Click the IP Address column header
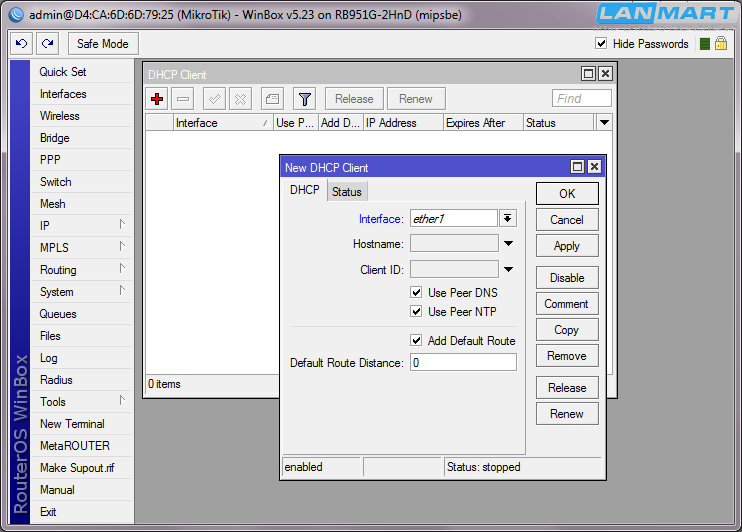Image resolution: width=742 pixels, height=532 pixels. pos(404,123)
